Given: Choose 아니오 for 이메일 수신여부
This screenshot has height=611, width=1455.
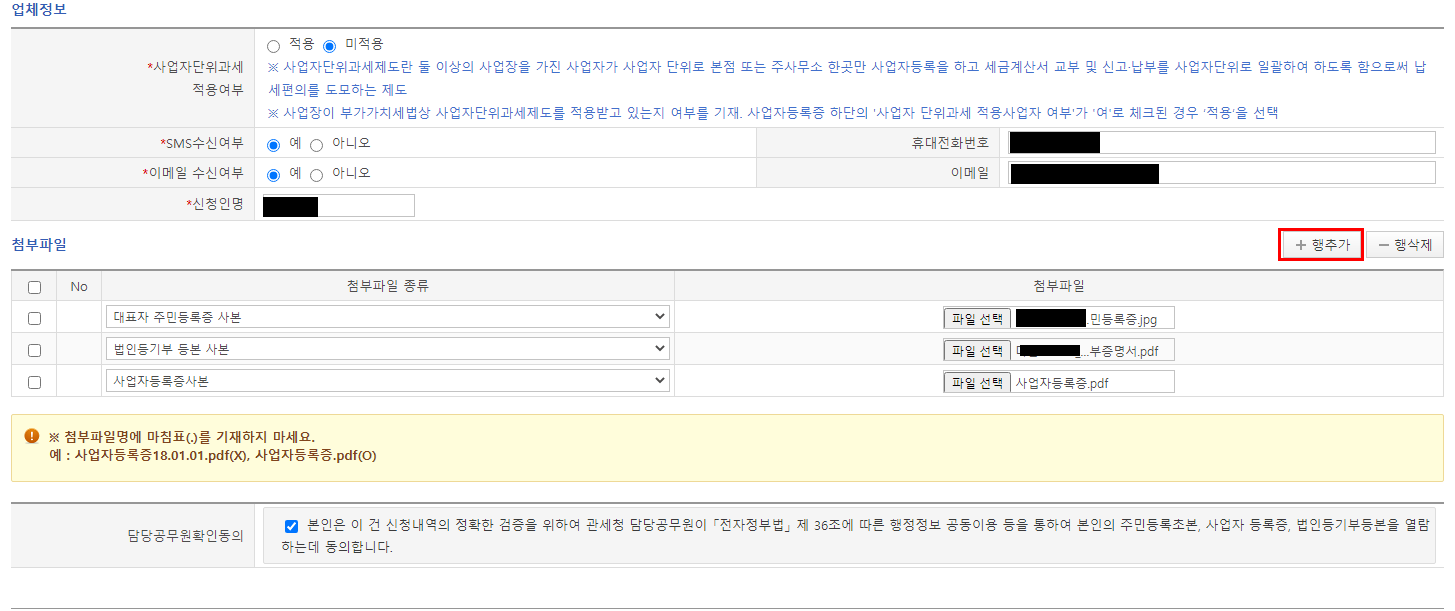Looking at the screenshot, I should [x=316, y=175].
